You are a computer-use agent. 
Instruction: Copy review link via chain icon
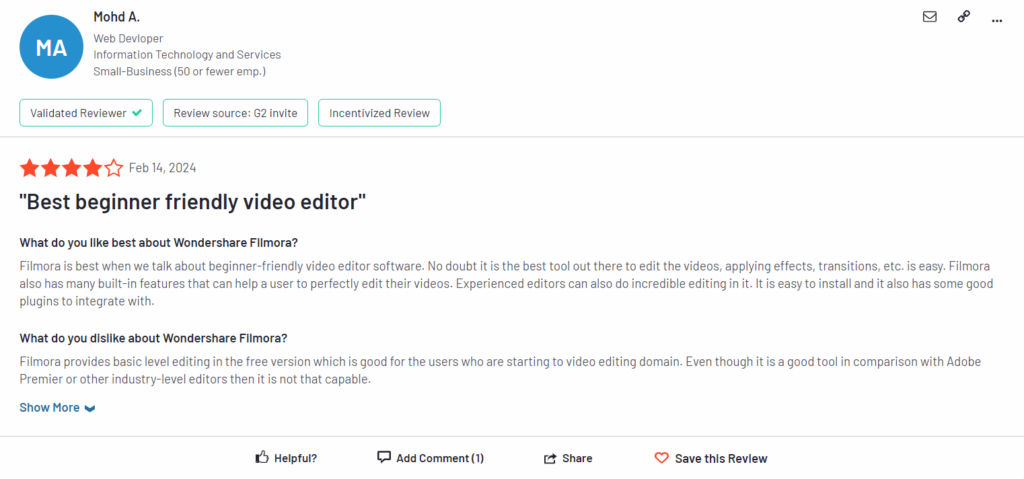[963, 17]
